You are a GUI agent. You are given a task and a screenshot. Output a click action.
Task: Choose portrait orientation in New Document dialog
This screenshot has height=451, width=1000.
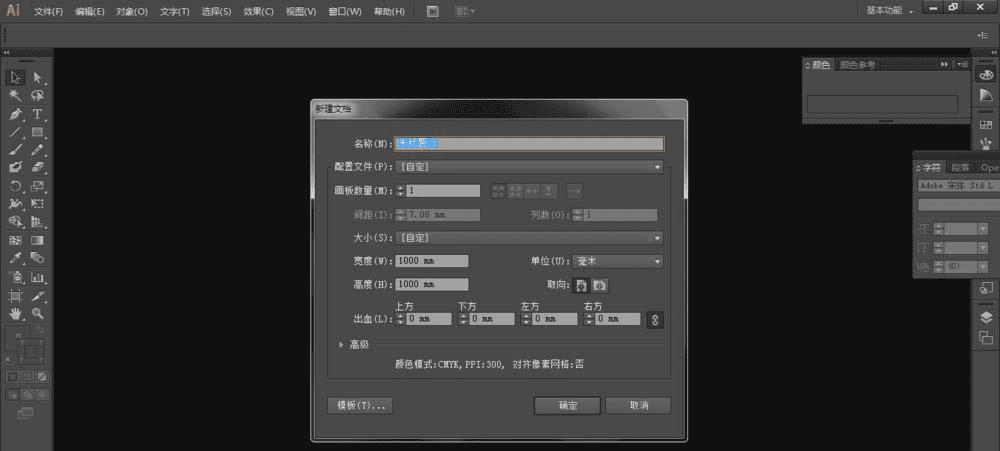pyautogui.click(x=581, y=285)
